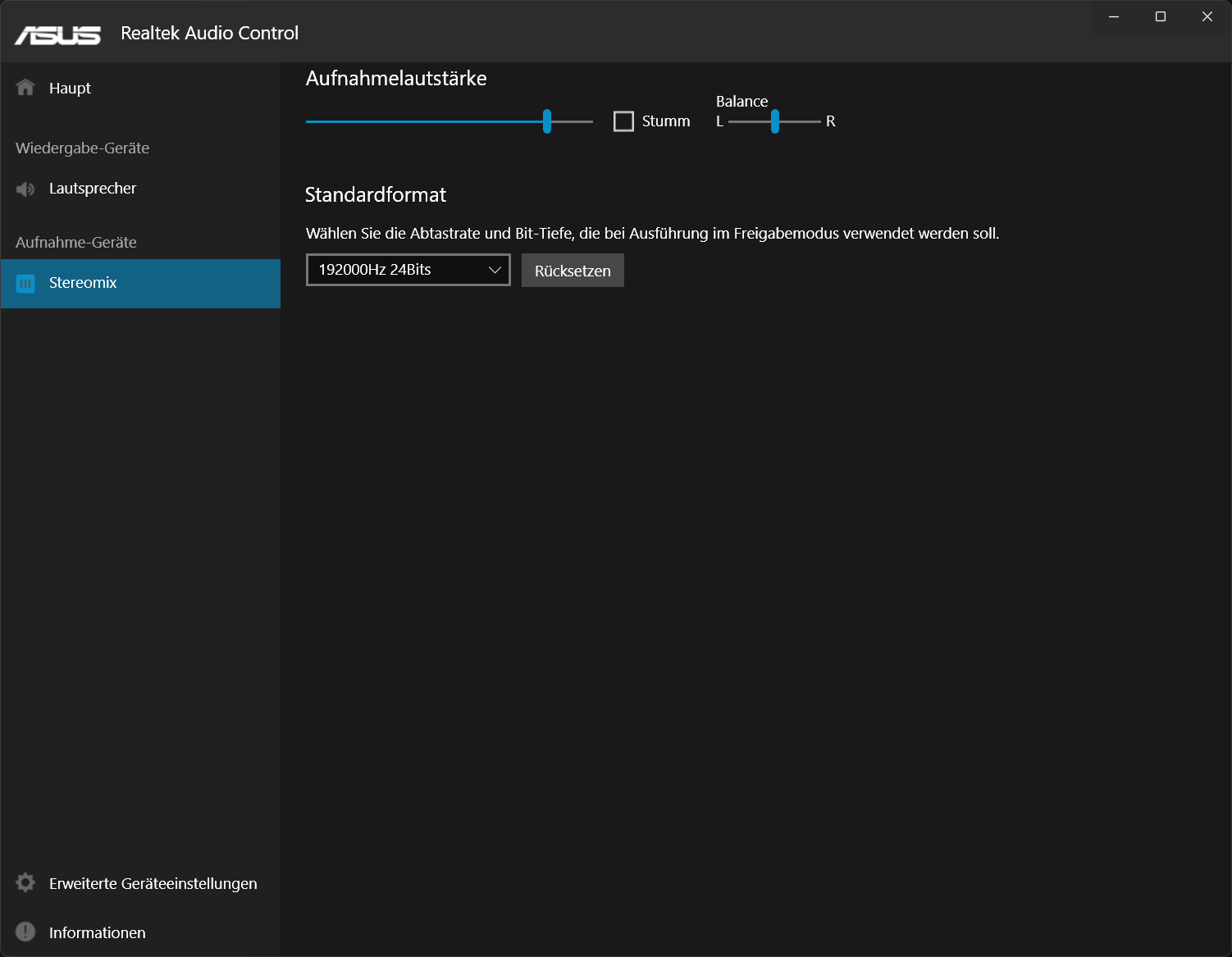Open the Informationen page

pyautogui.click(x=140, y=932)
